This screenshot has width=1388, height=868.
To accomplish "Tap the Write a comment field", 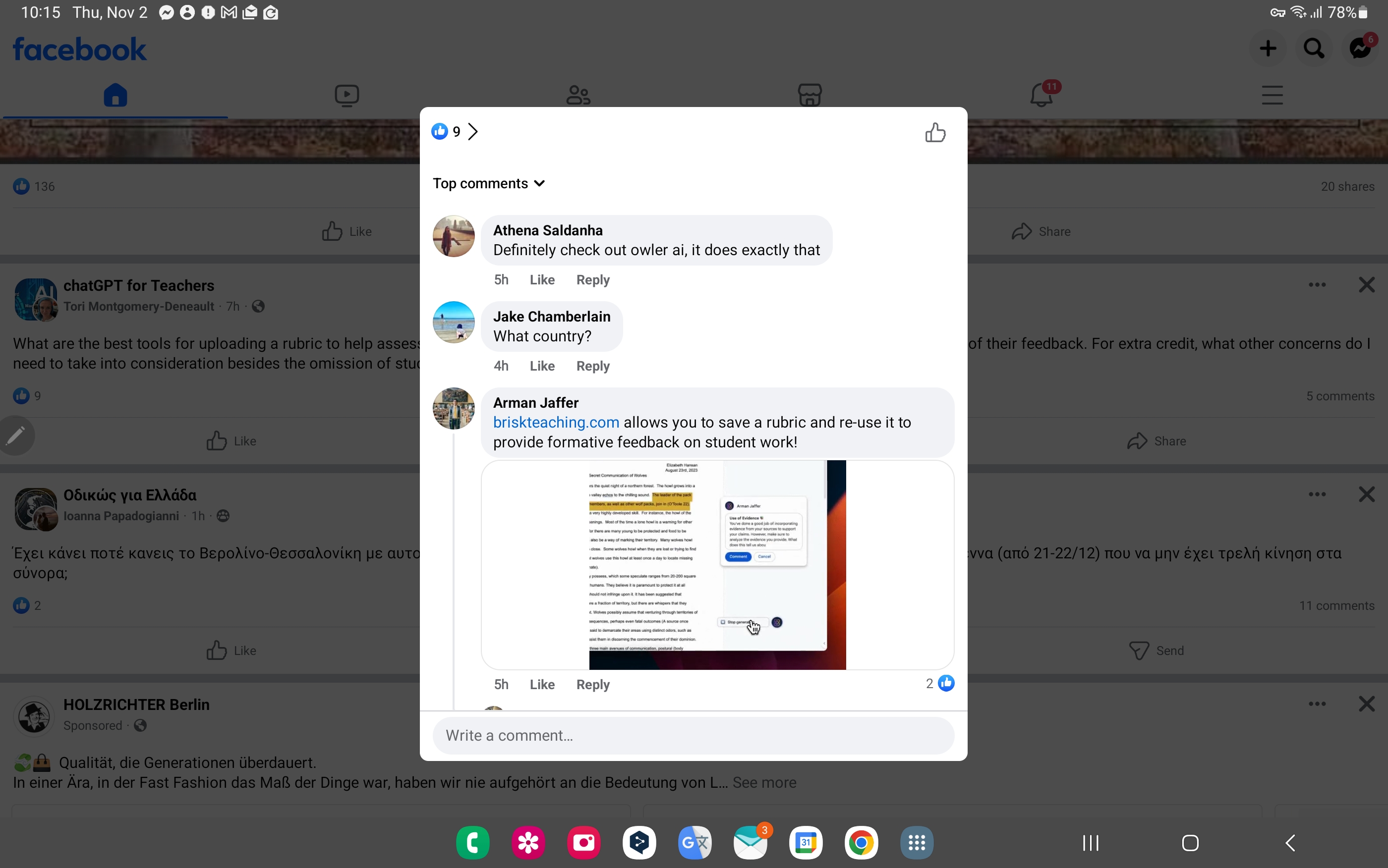I will 693,735.
